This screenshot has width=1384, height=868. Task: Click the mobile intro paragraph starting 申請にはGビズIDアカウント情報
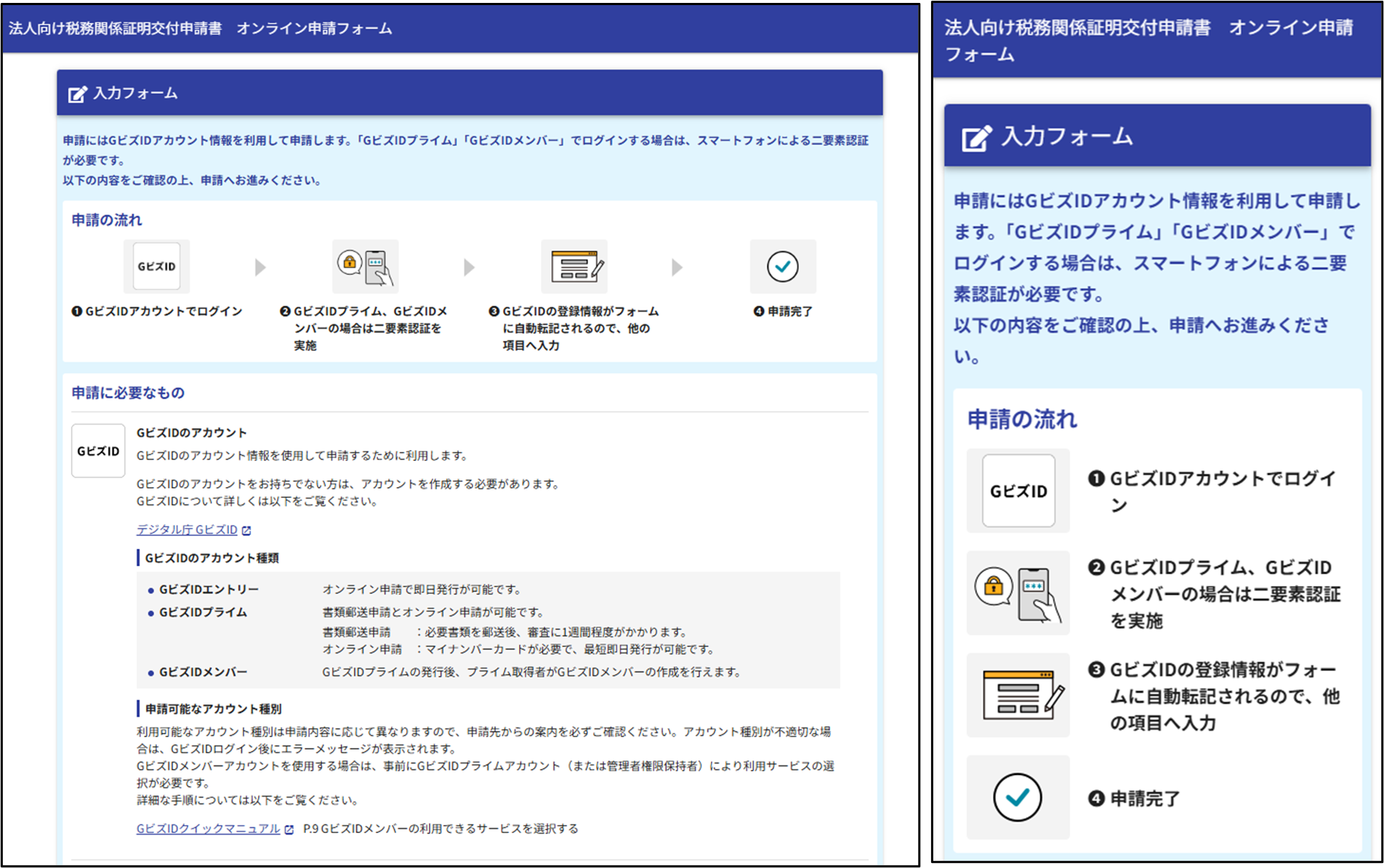tap(1156, 278)
